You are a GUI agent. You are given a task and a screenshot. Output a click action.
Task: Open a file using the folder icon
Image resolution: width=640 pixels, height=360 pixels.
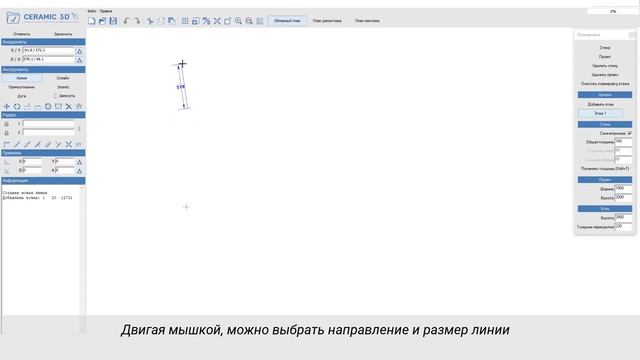(102, 21)
